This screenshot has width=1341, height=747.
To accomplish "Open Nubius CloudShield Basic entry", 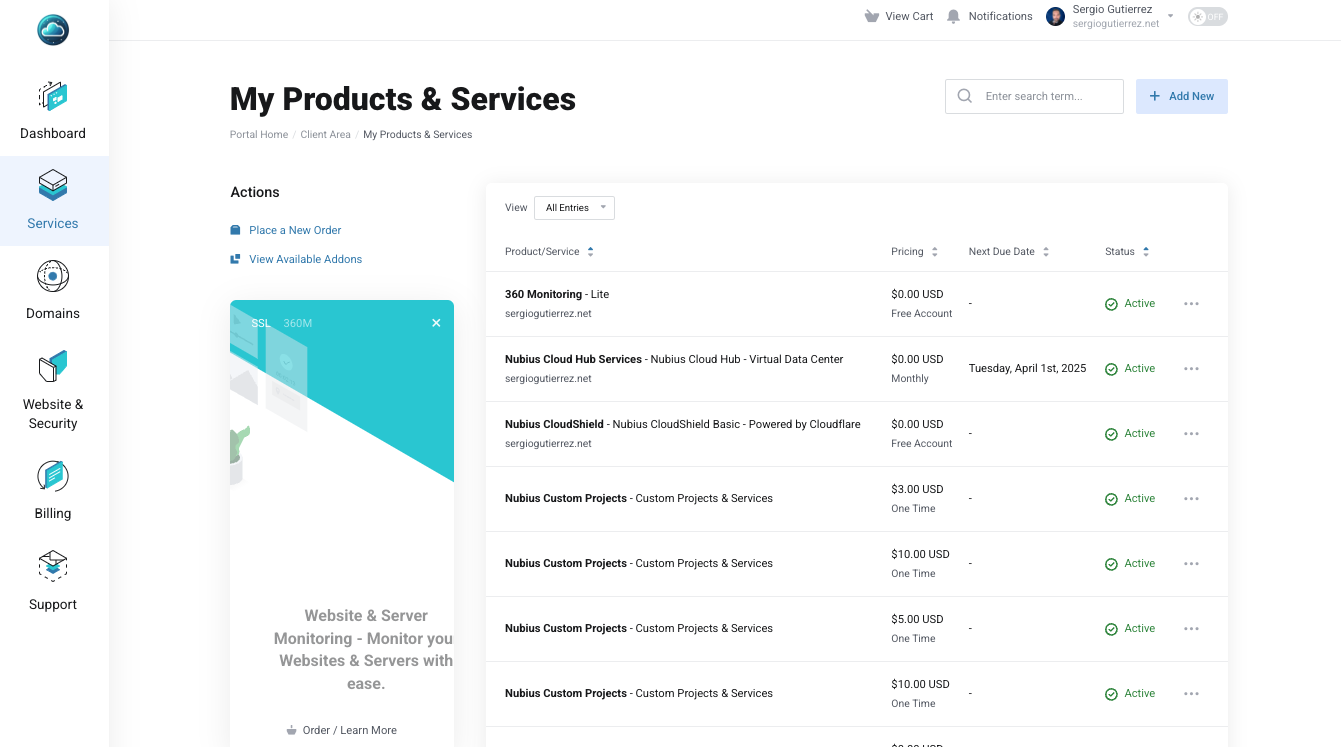I will tap(683, 424).
